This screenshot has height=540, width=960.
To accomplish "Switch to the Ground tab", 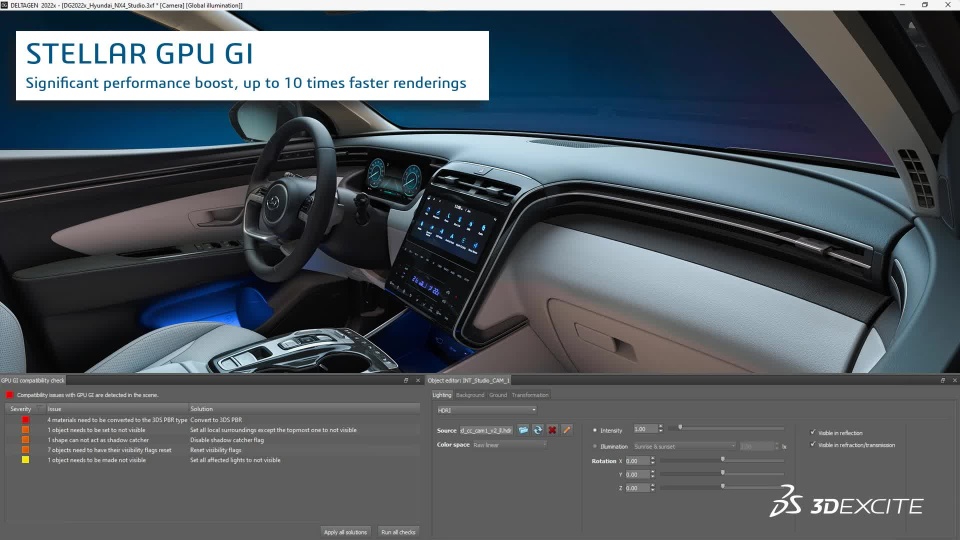I will (498, 395).
